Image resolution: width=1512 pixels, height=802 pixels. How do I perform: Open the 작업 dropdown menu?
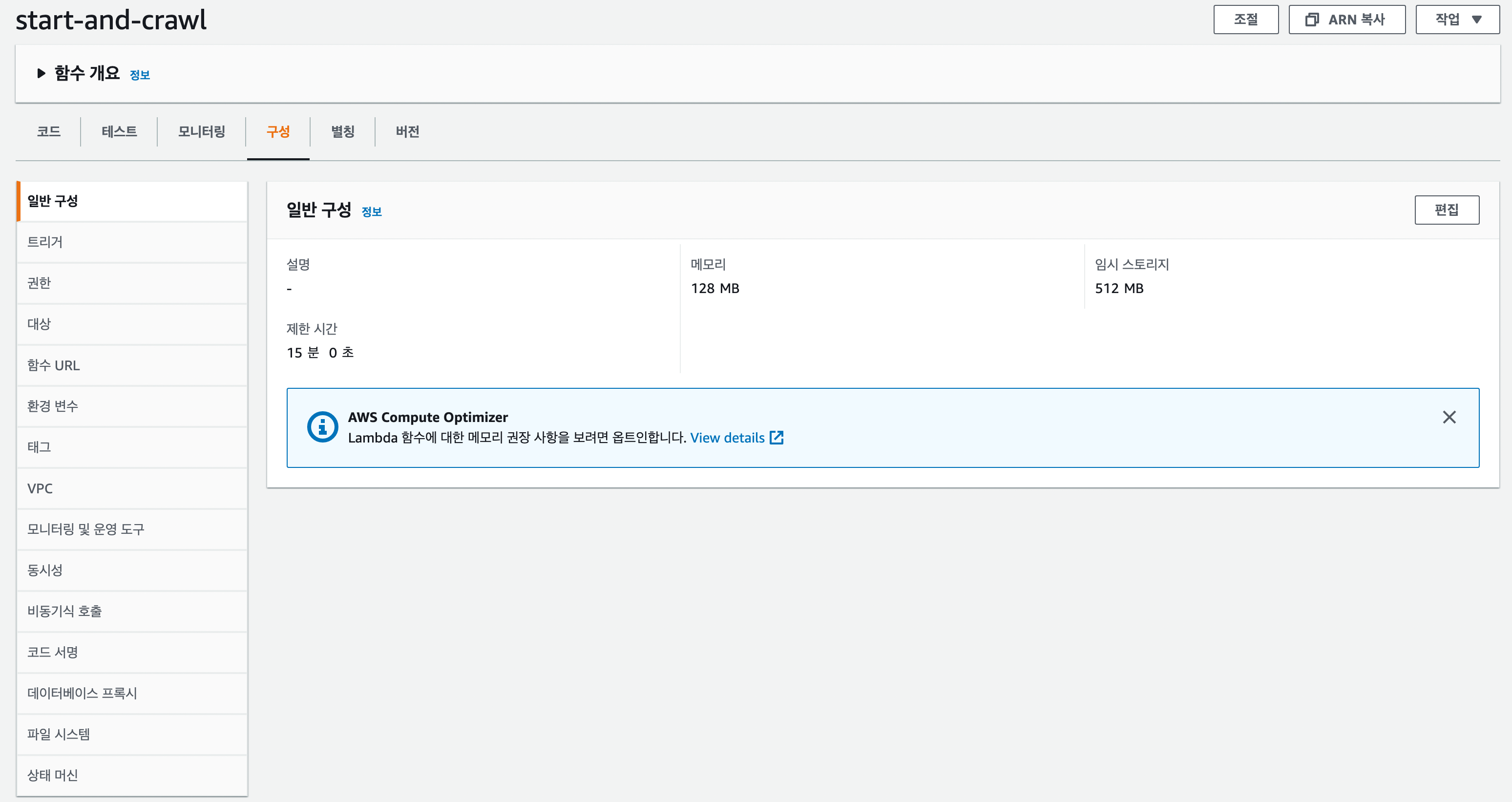tap(1457, 20)
